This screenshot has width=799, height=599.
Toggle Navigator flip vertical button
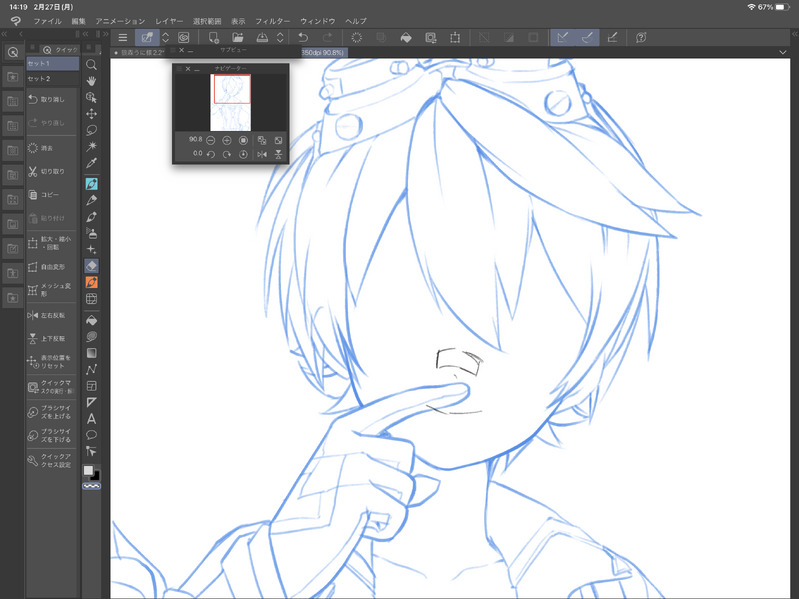[x=278, y=154]
